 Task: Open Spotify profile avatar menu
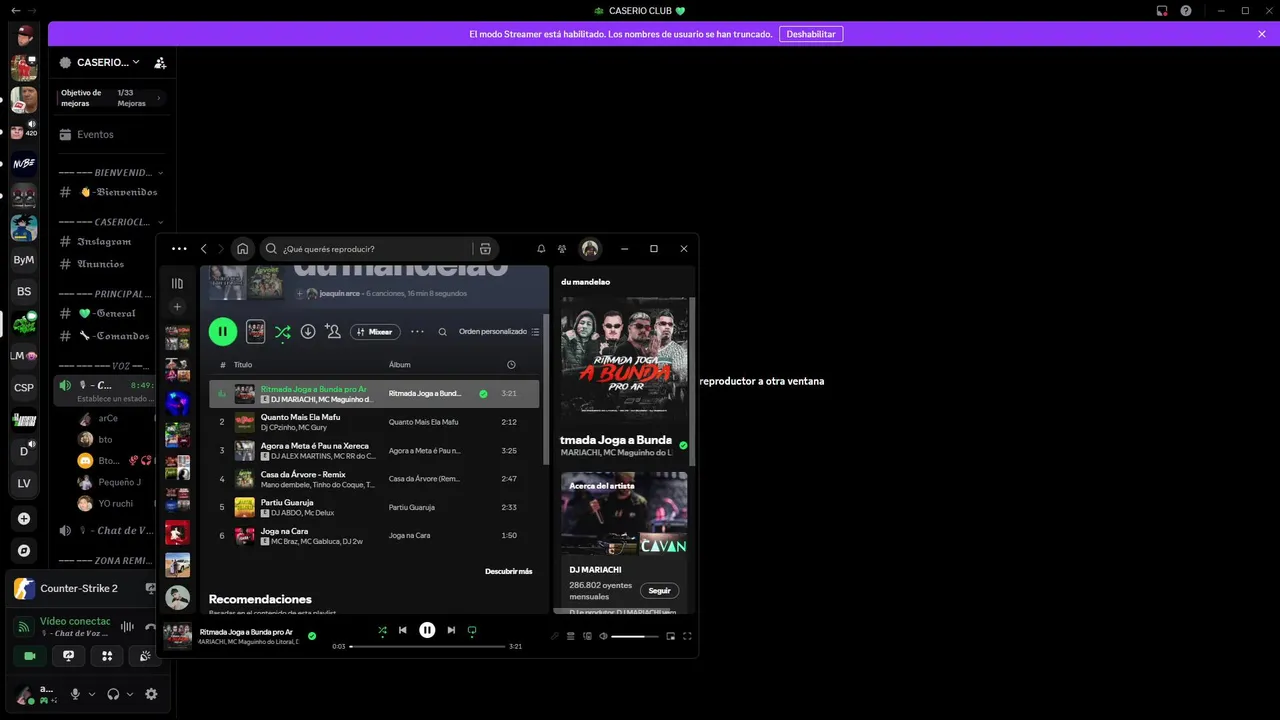(x=590, y=249)
